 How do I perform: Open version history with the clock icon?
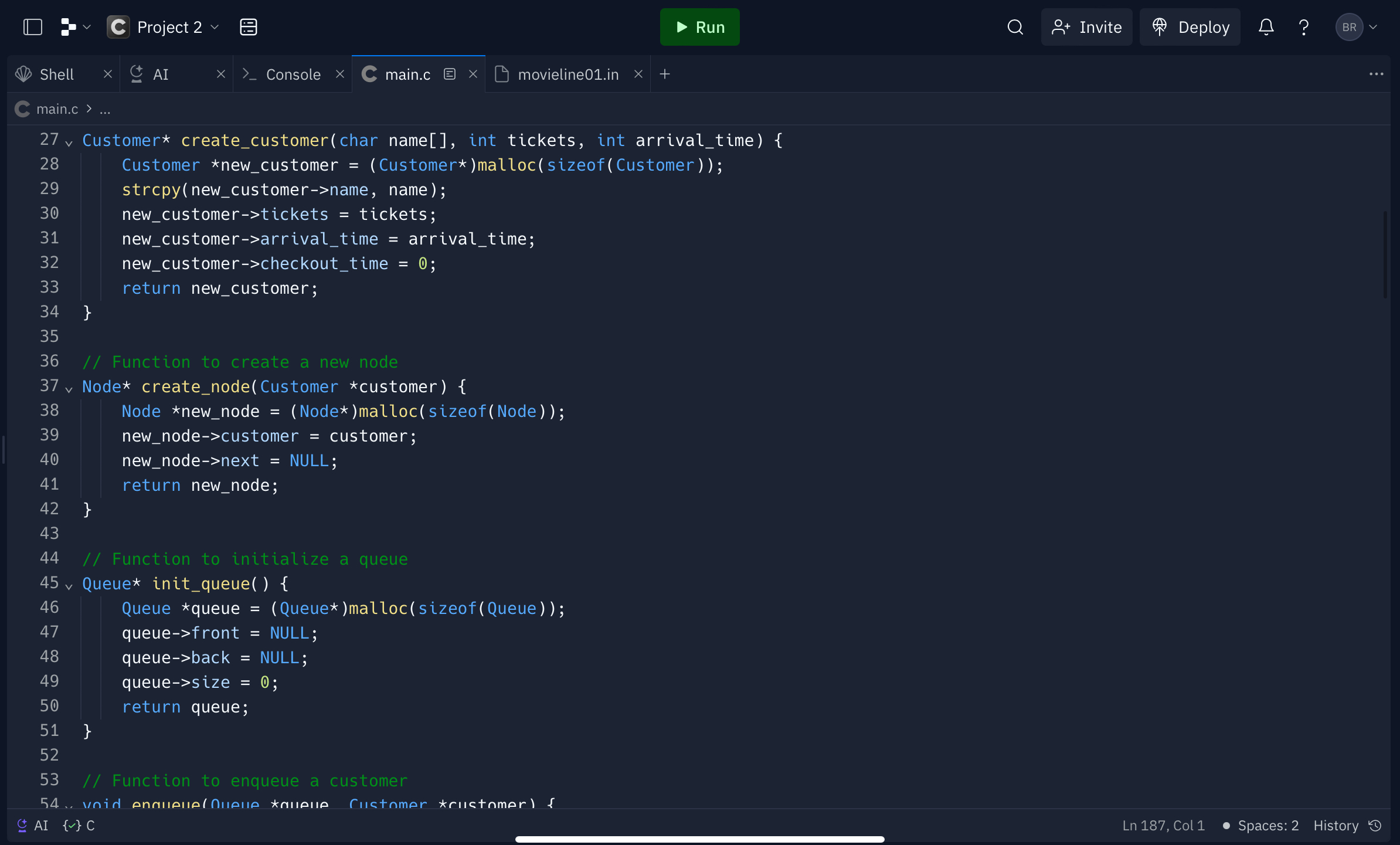(1376, 825)
